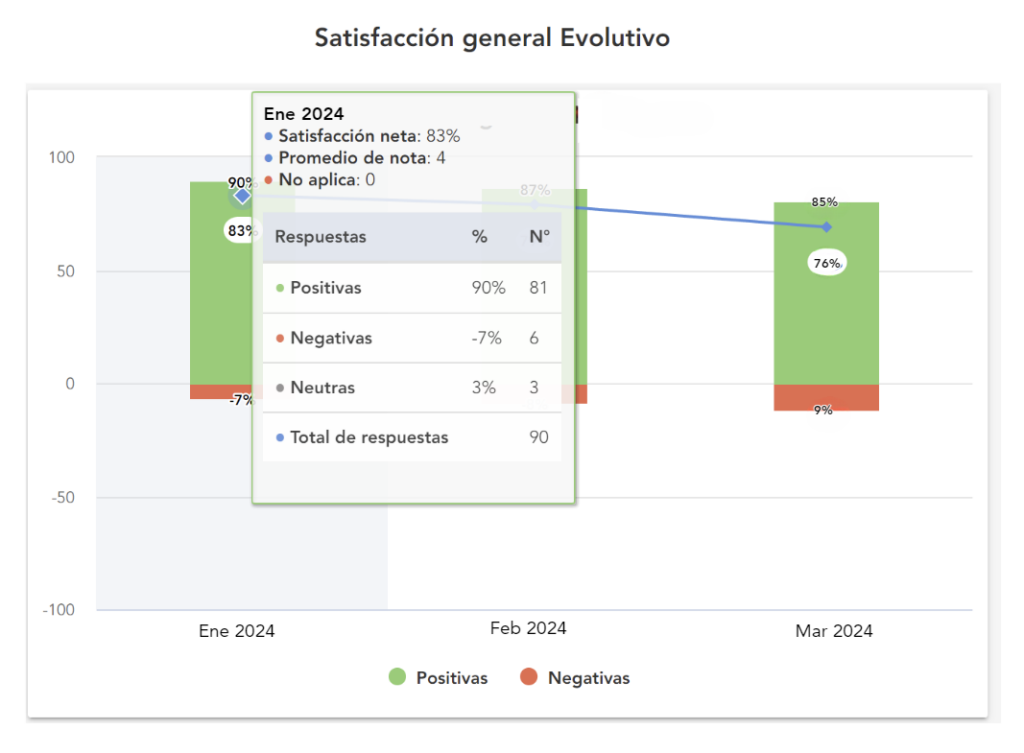This screenshot has width=1024, height=753.
Task: Select the Ene 2024 axis label
Action: pyautogui.click(x=237, y=631)
